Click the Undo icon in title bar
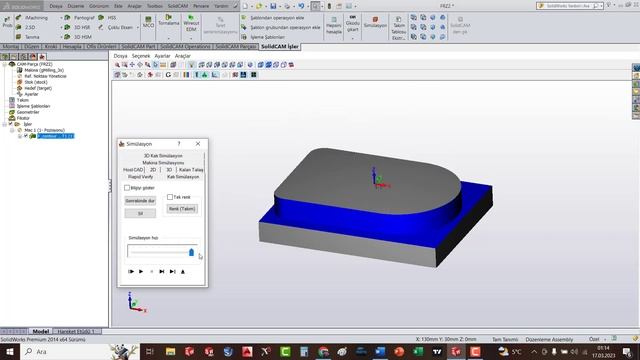 pyautogui.click(x=301, y=6)
